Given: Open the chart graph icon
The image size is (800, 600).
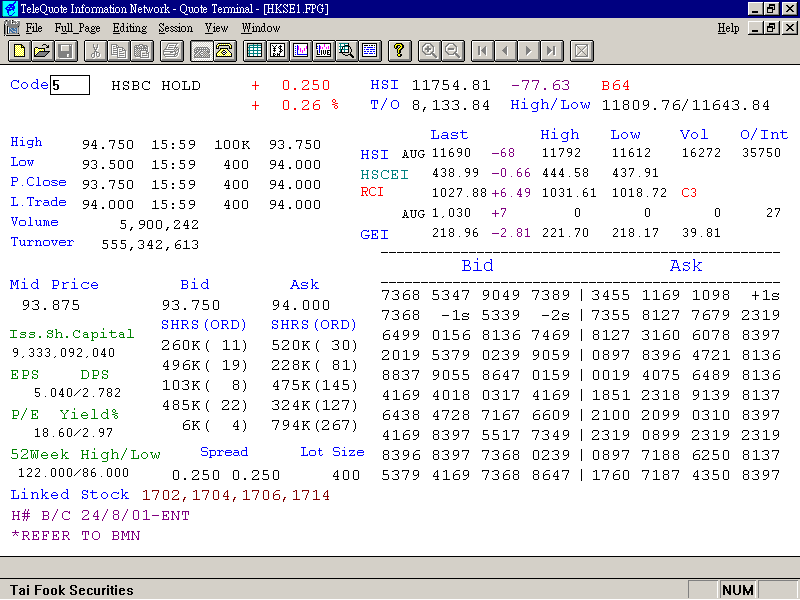Looking at the screenshot, I should click(x=301, y=51).
